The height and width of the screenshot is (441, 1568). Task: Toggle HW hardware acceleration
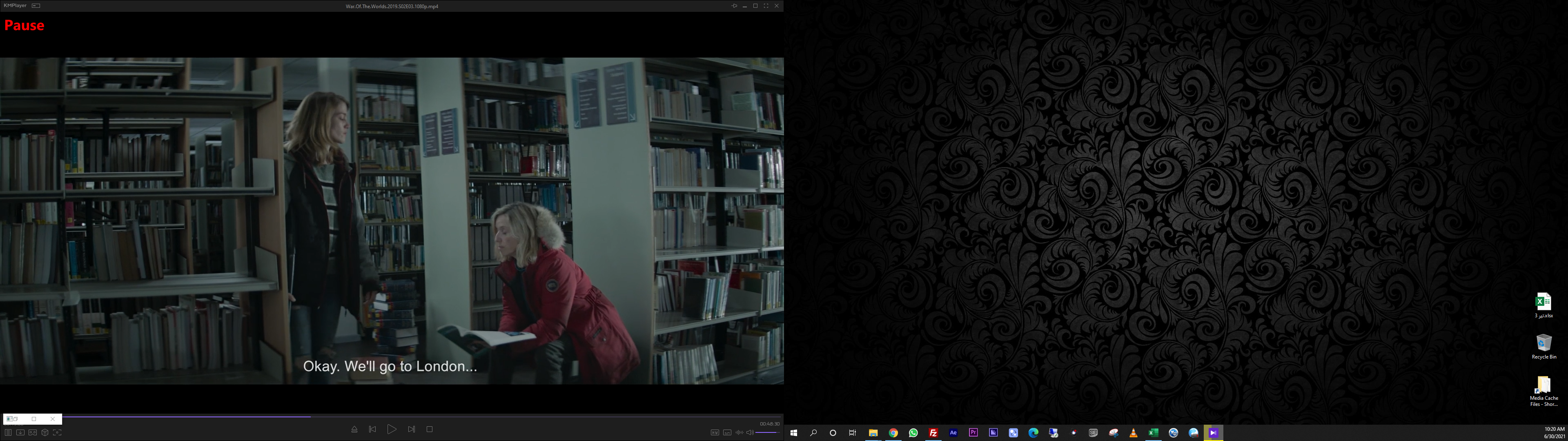715,432
